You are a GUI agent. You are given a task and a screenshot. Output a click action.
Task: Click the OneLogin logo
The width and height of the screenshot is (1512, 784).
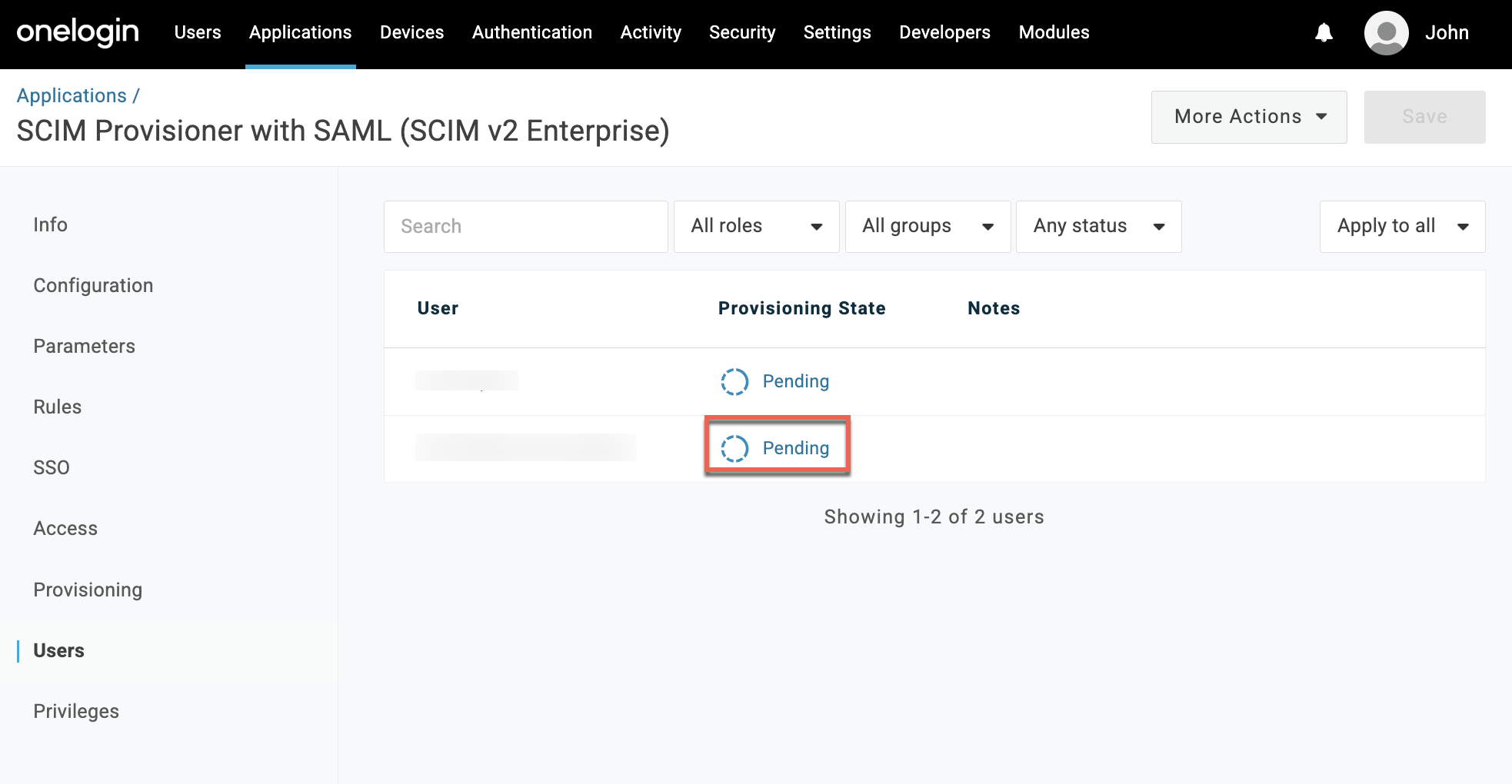pyautogui.click(x=78, y=32)
